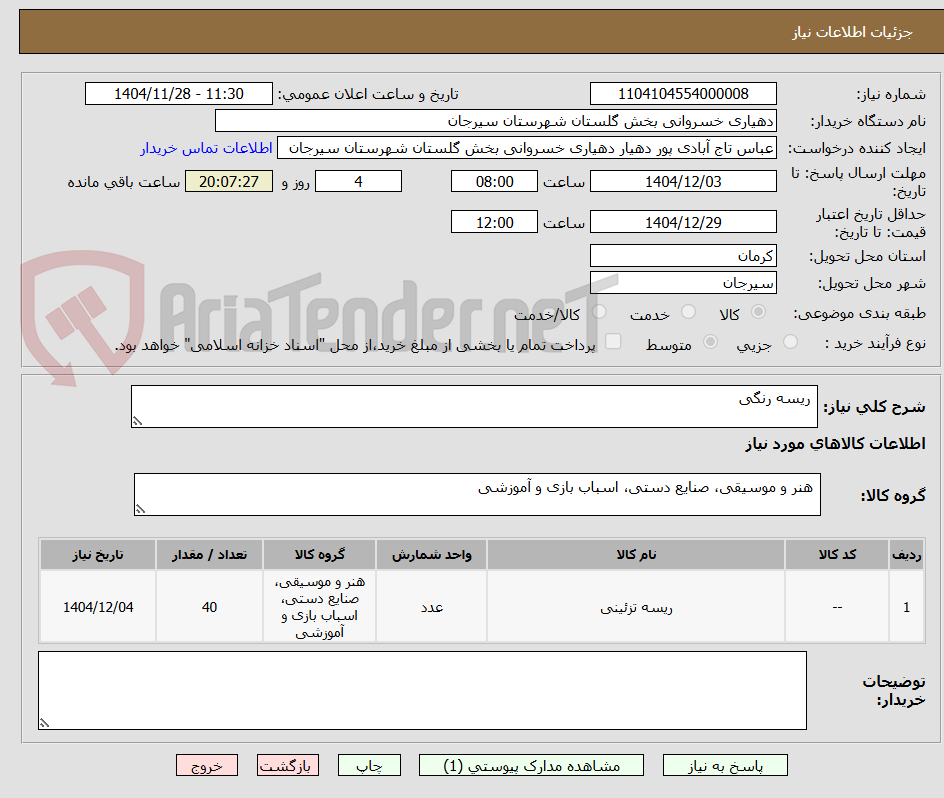Click the گروه کالا text area
The width and height of the screenshot is (944, 798).
477,494
